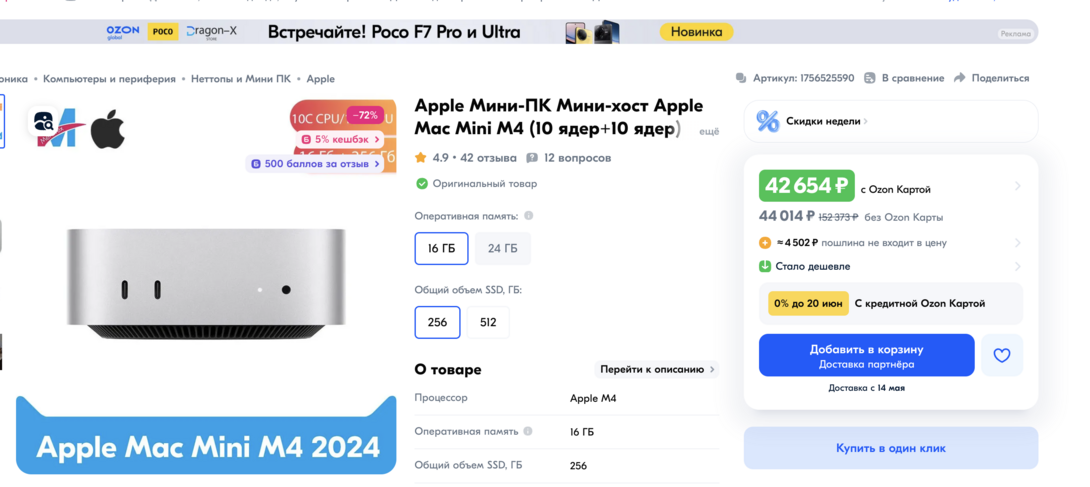This screenshot has height=487, width=1090.
Task: Click the Share arrow icon
Action: point(960,78)
